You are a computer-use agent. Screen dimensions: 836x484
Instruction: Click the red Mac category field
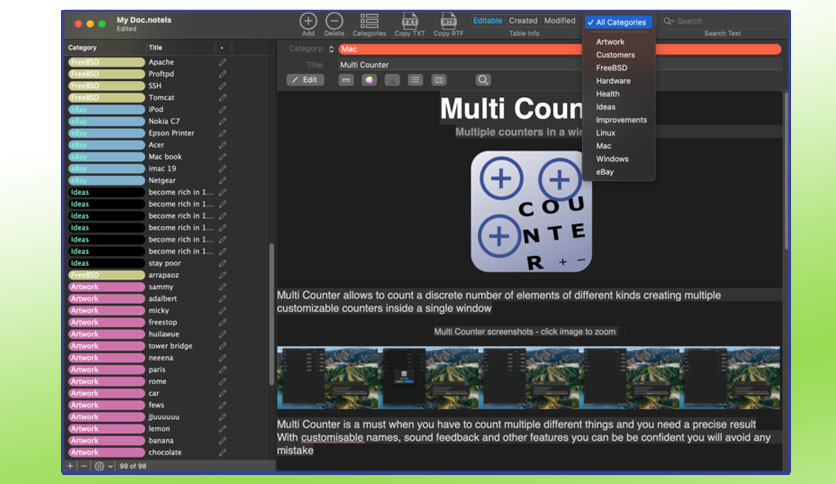[560, 49]
